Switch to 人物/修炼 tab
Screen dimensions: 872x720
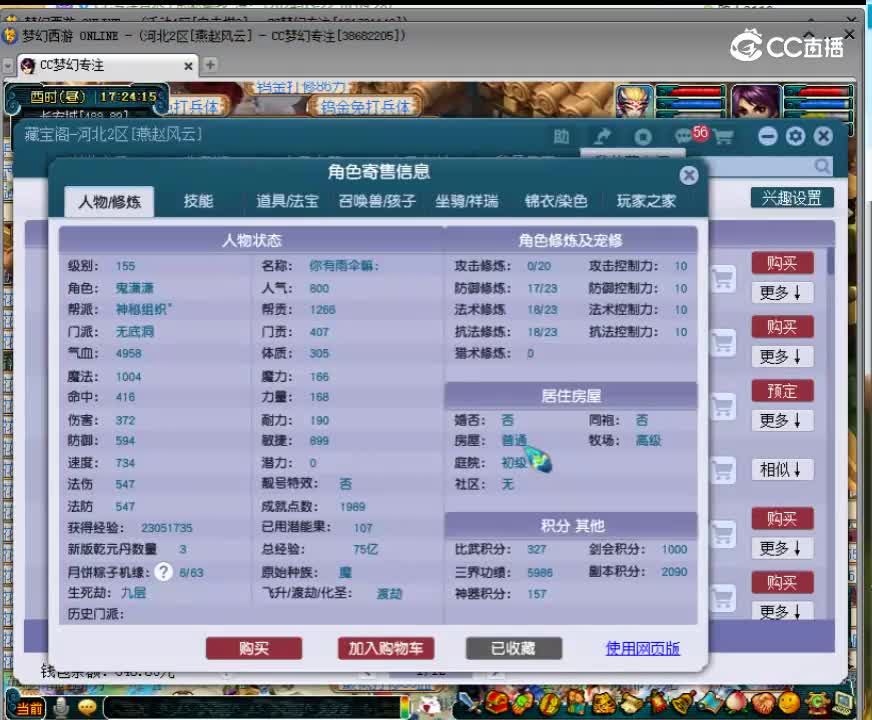[x=110, y=201]
